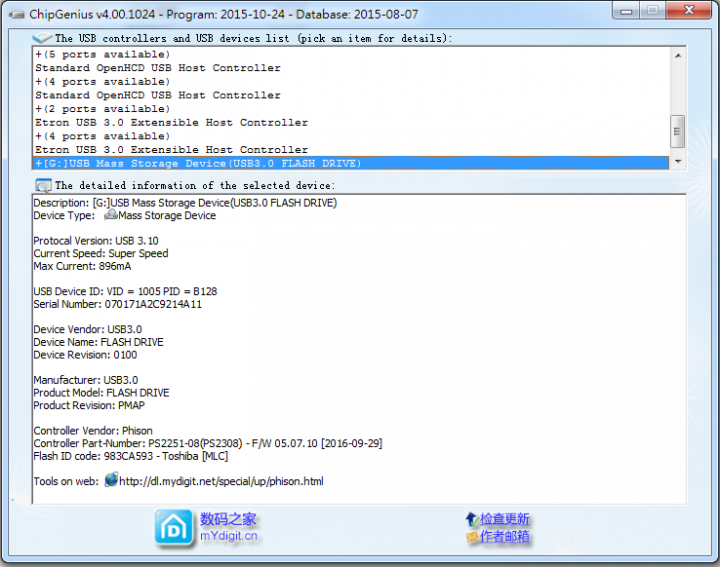This screenshot has width=720, height=567.
Task: Click the Current Speed: Super Speed line
Action: (101, 253)
